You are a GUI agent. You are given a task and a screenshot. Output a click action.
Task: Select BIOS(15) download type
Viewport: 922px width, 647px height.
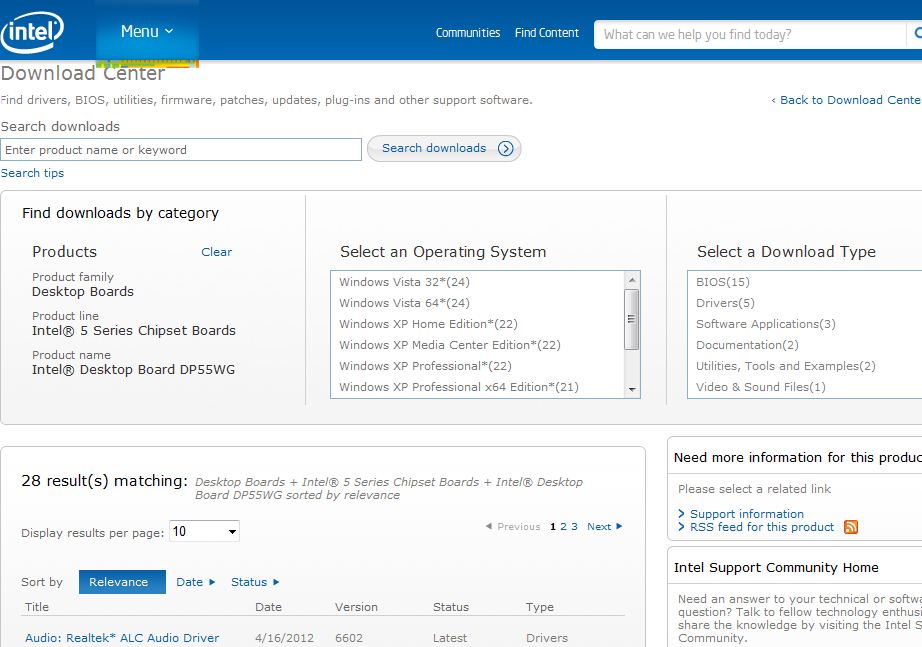tap(723, 282)
